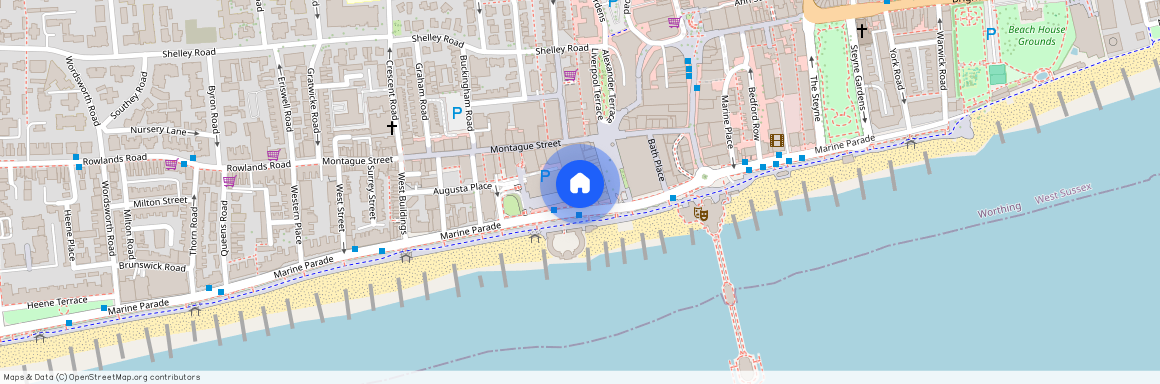Click the Milton Road label
The image size is (1160, 384).
coord(128,234)
